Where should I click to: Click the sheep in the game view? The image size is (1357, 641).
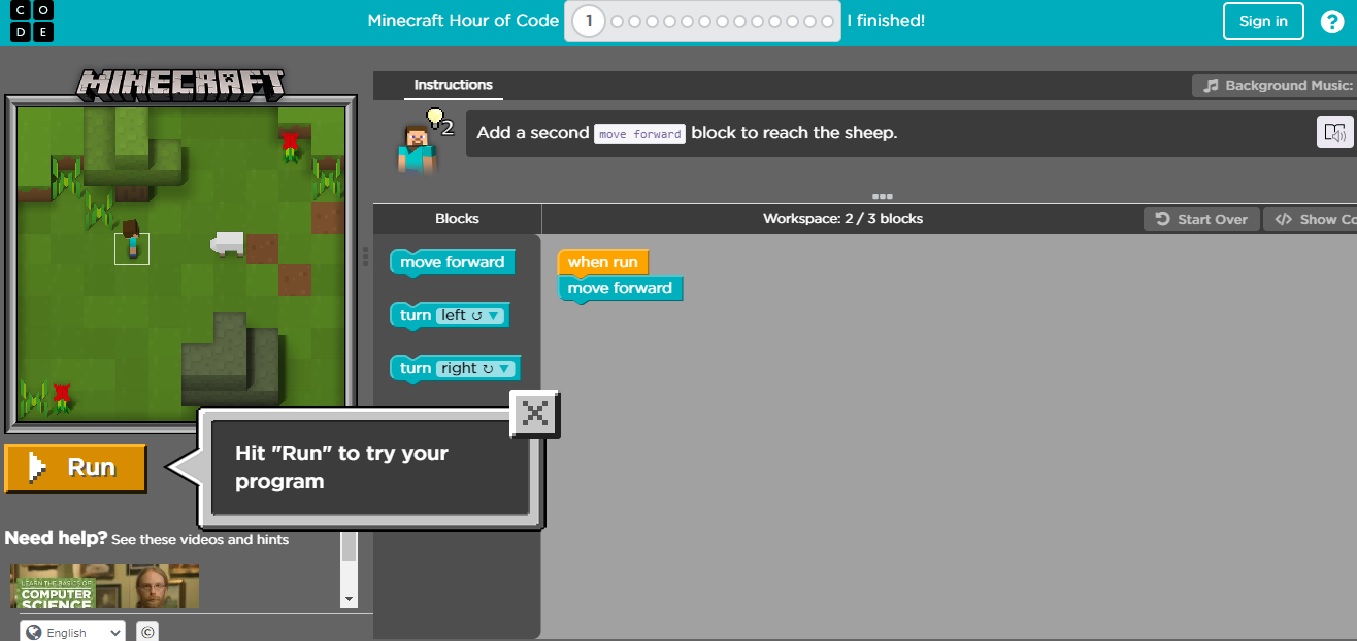[x=227, y=243]
